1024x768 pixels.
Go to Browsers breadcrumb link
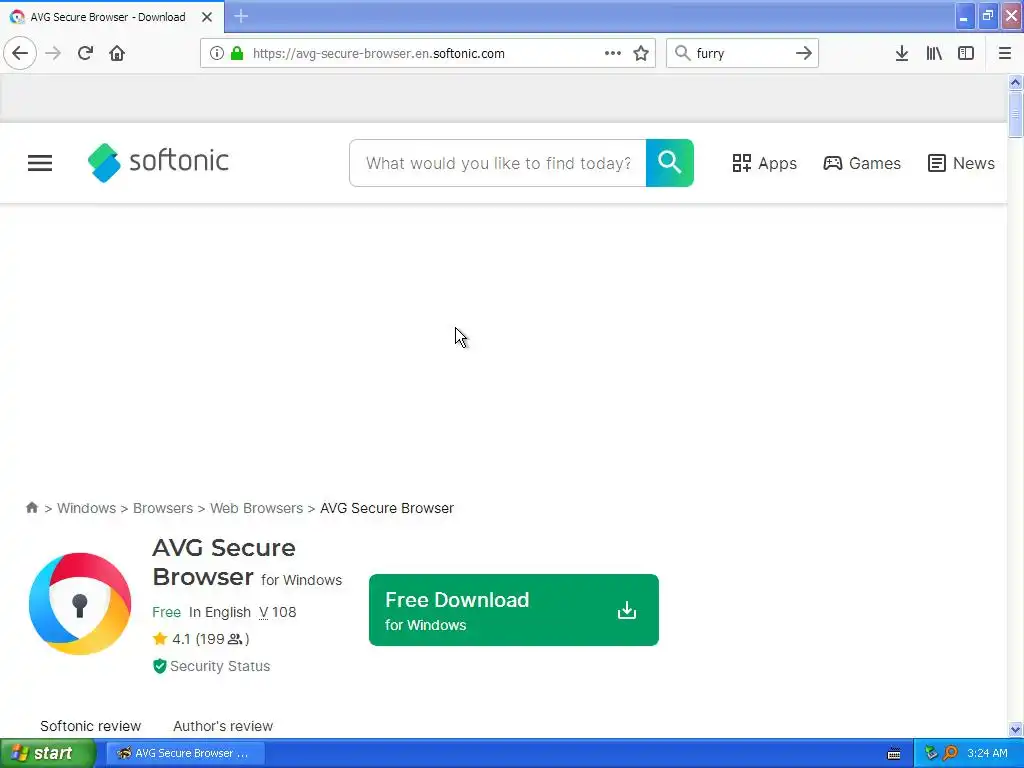tap(163, 508)
